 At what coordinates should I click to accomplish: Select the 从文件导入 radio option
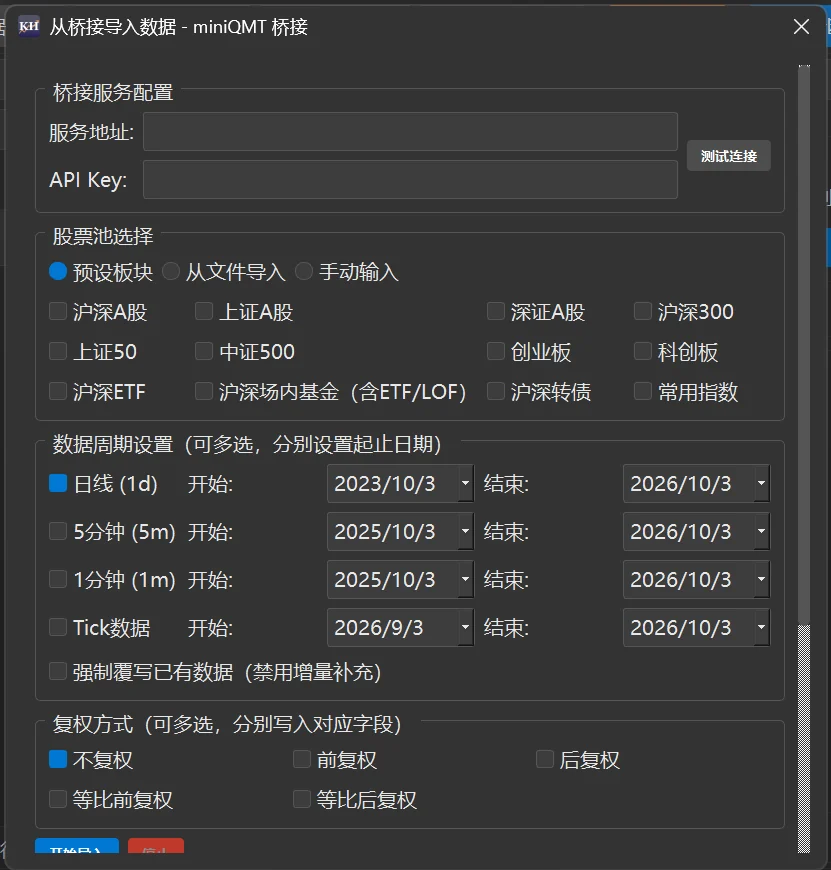click(171, 271)
